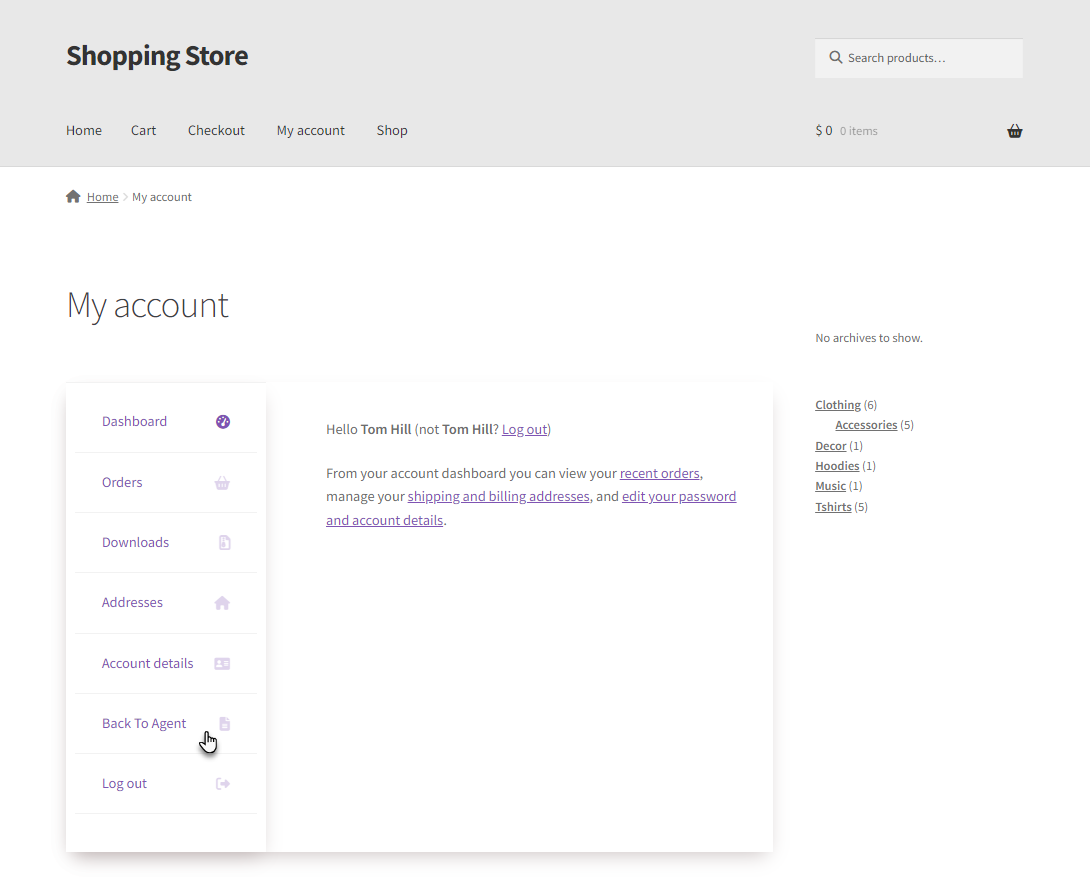The width and height of the screenshot is (1090, 887).
Task: Click the Orders basket icon in sidebar
Action: pos(222,483)
